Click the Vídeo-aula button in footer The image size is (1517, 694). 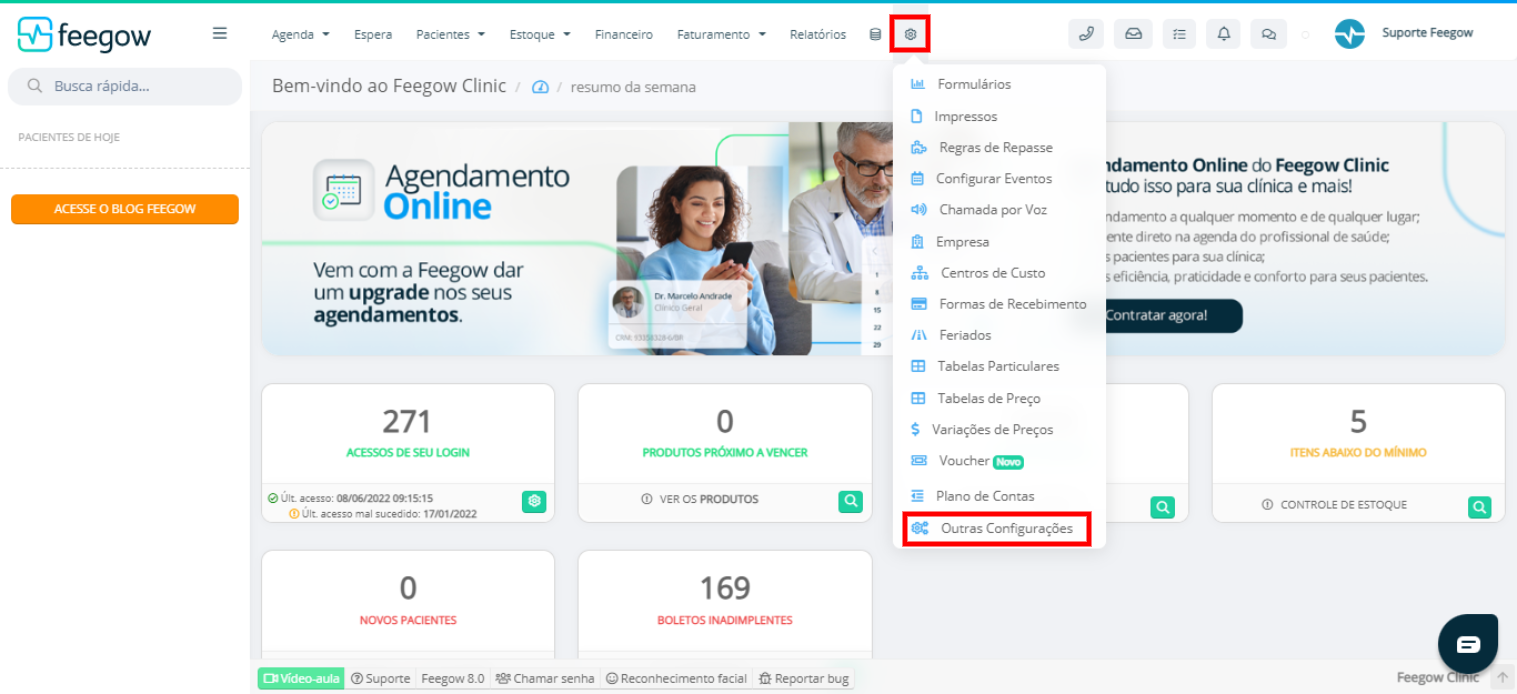(x=301, y=678)
